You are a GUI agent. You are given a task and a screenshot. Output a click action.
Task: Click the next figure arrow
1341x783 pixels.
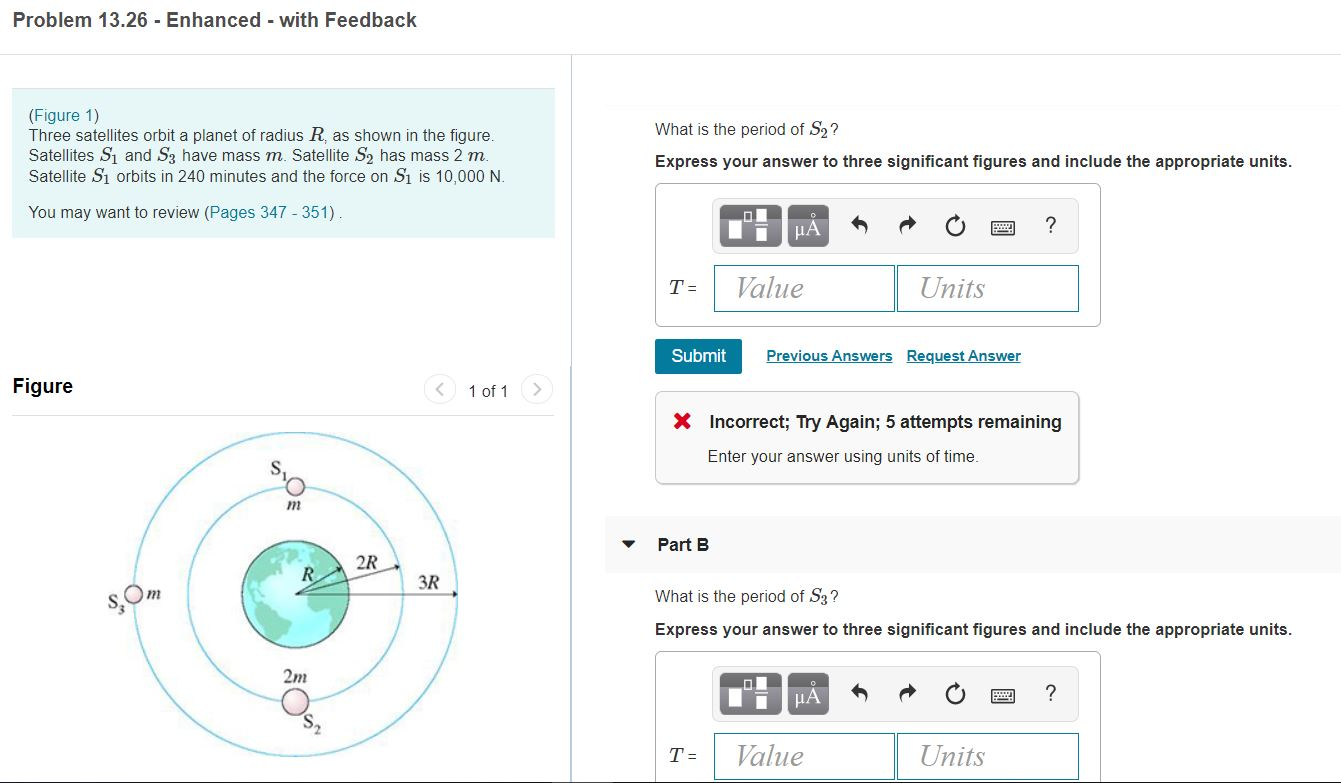click(537, 390)
